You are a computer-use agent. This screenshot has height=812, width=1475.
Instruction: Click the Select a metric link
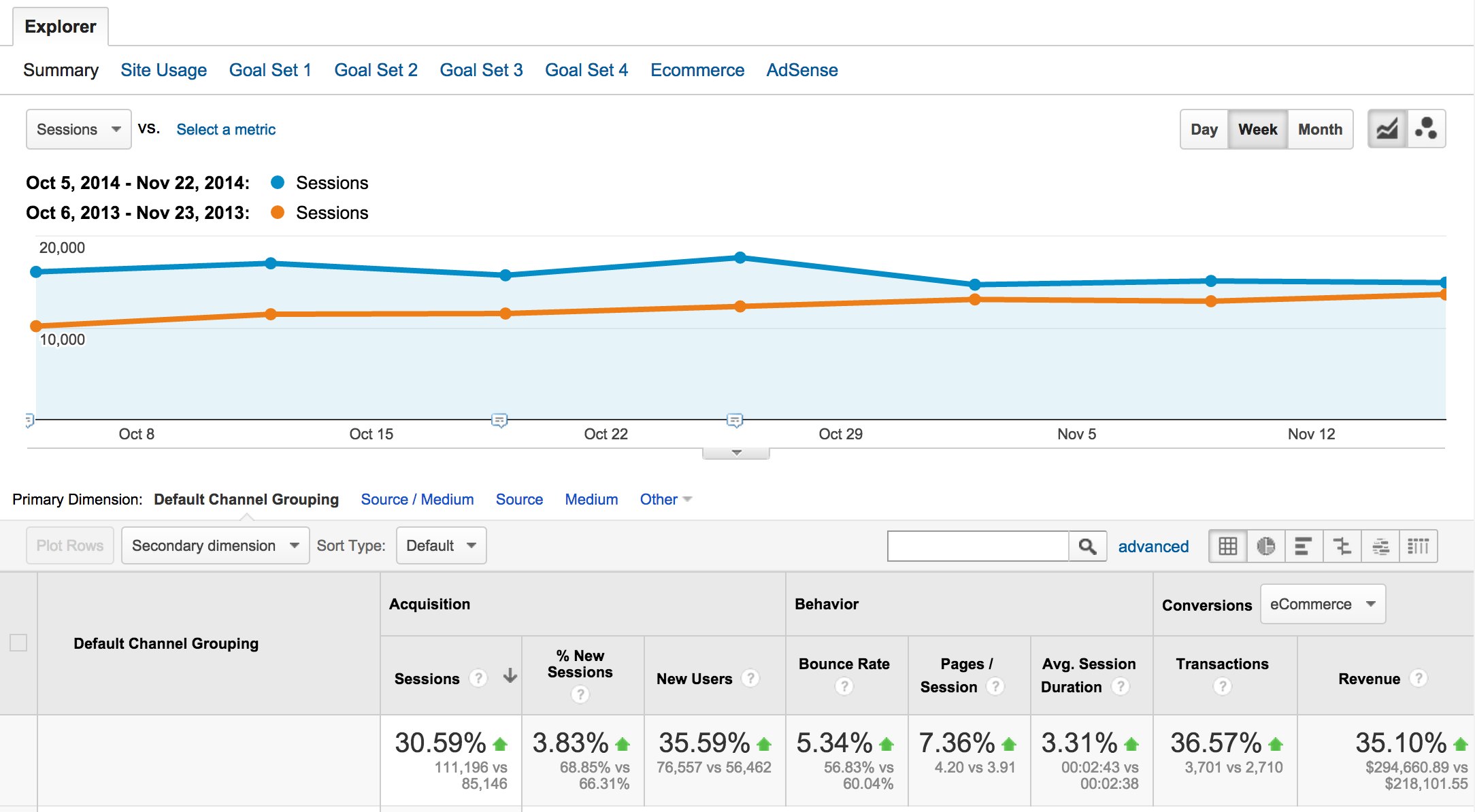pyautogui.click(x=226, y=129)
